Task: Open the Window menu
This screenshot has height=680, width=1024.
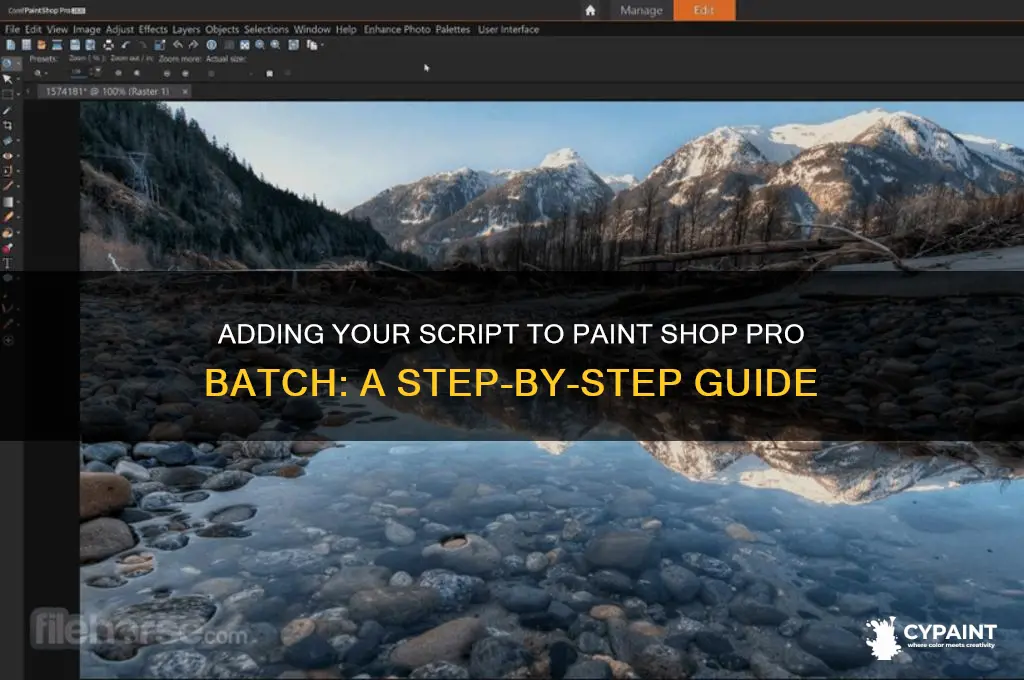Action: point(312,29)
